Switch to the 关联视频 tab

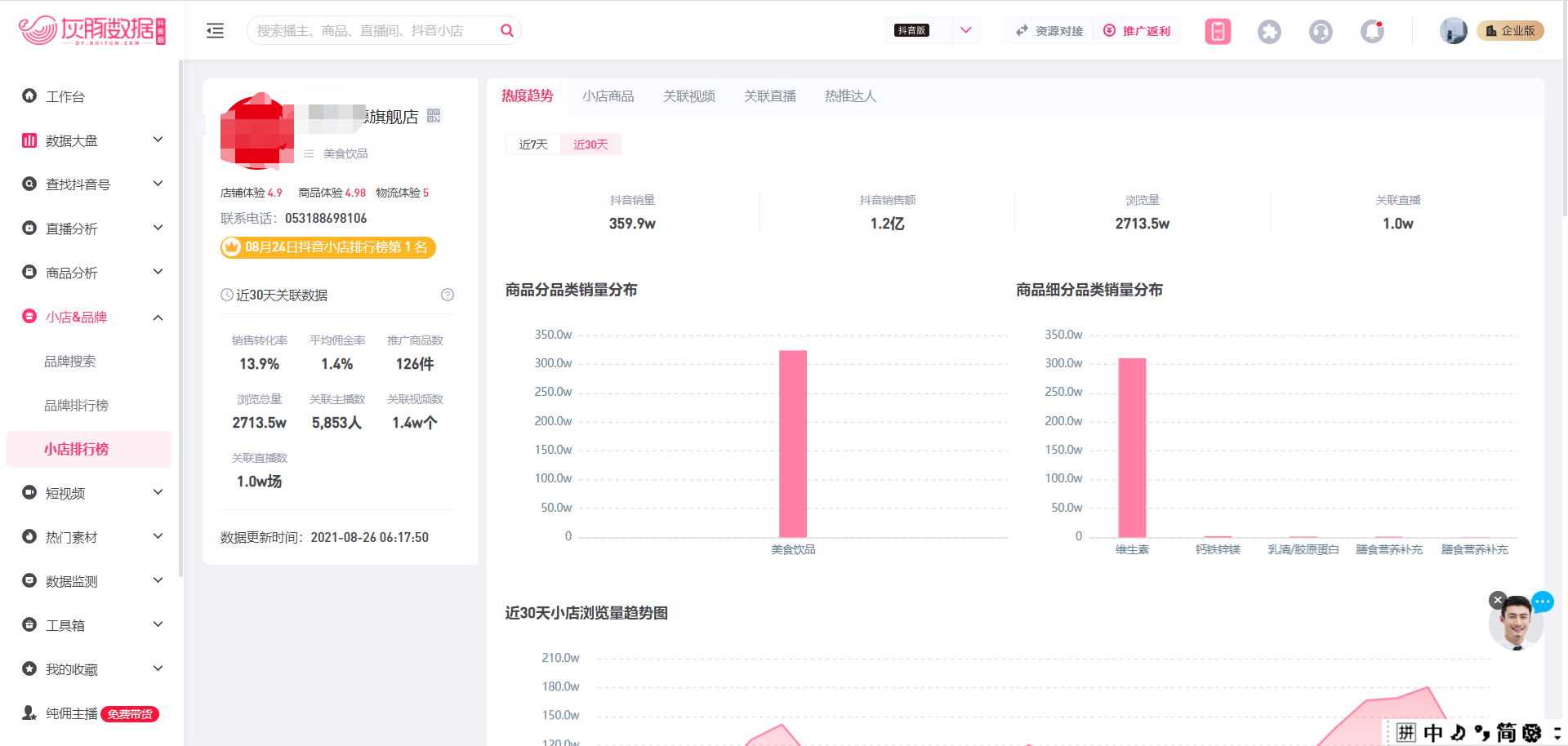688,96
